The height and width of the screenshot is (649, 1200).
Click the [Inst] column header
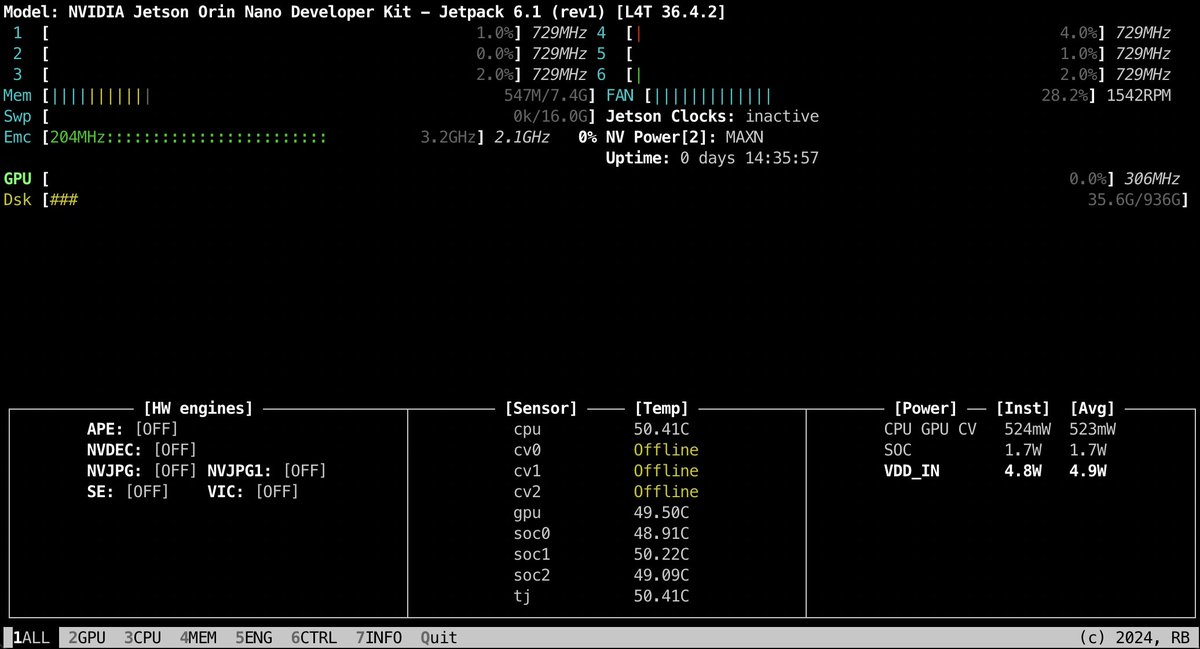coord(1023,408)
